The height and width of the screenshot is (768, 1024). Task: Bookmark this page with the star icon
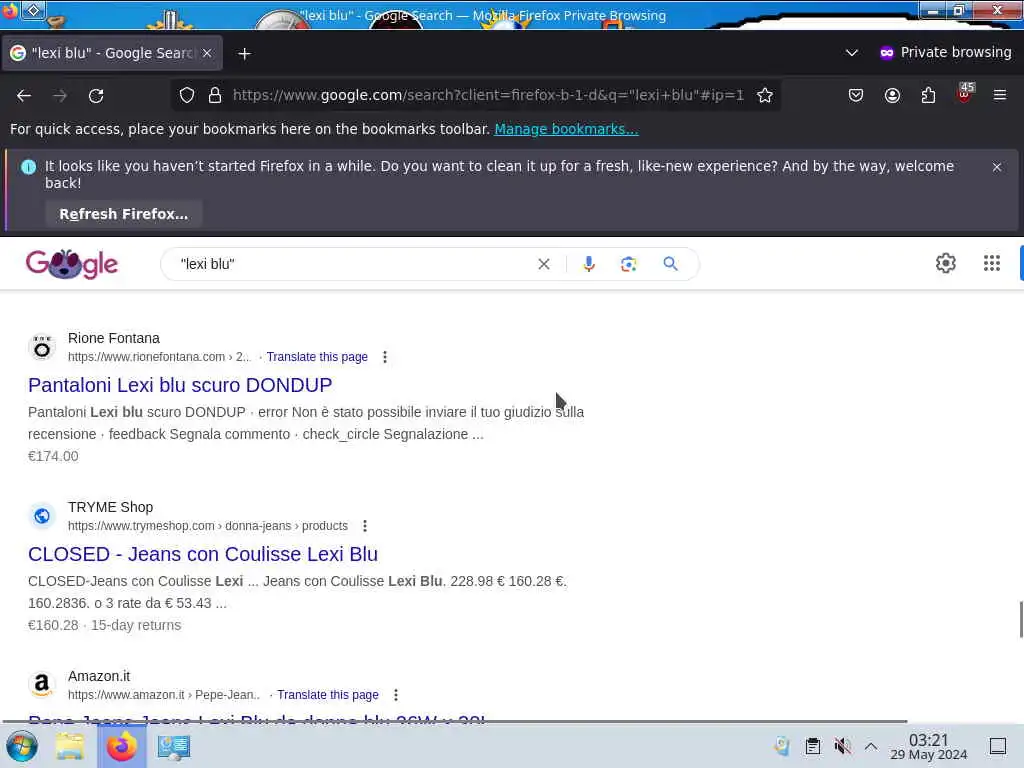coord(765,95)
